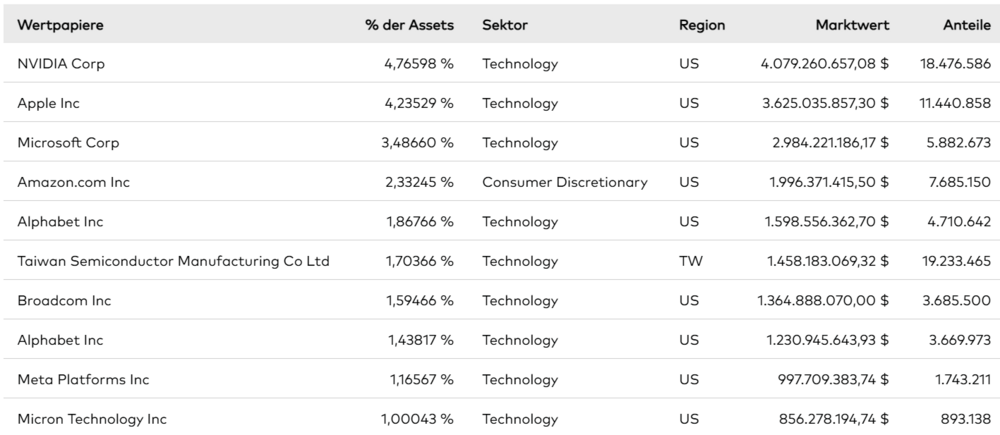Select NVIDIA market value 4.079.260.657,08 $

pyautogui.click(x=825, y=64)
